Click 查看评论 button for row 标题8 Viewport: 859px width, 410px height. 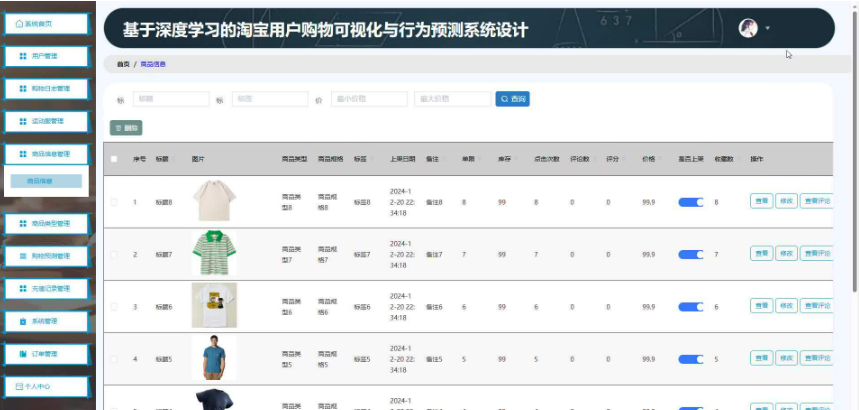pos(816,201)
